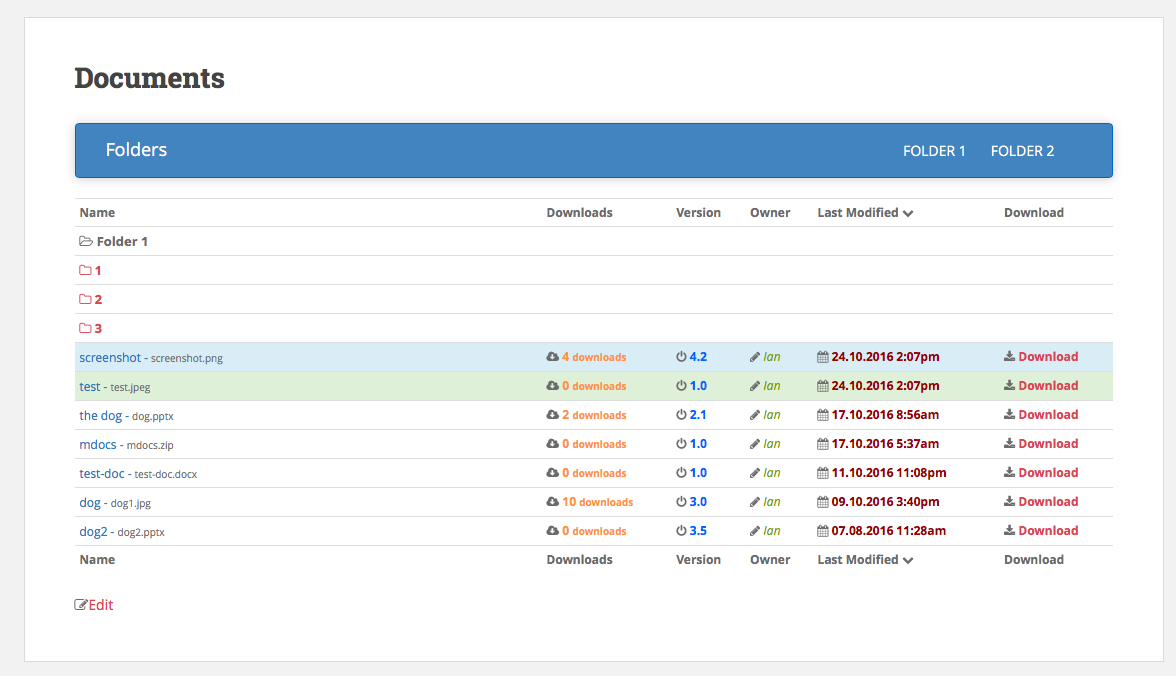This screenshot has height=676, width=1176.
Task: Download test-doc.docx via its Download link
Action: click(x=1048, y=473)
